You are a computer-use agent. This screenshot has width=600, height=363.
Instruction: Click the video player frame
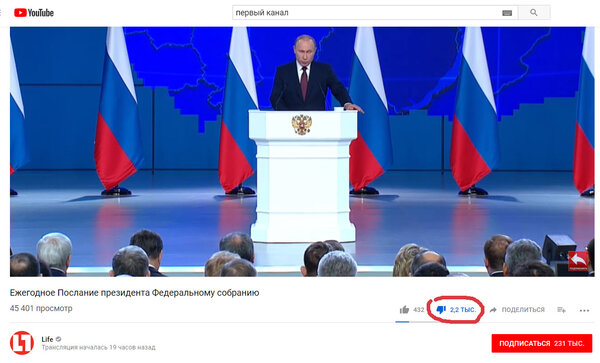(302, 151)
